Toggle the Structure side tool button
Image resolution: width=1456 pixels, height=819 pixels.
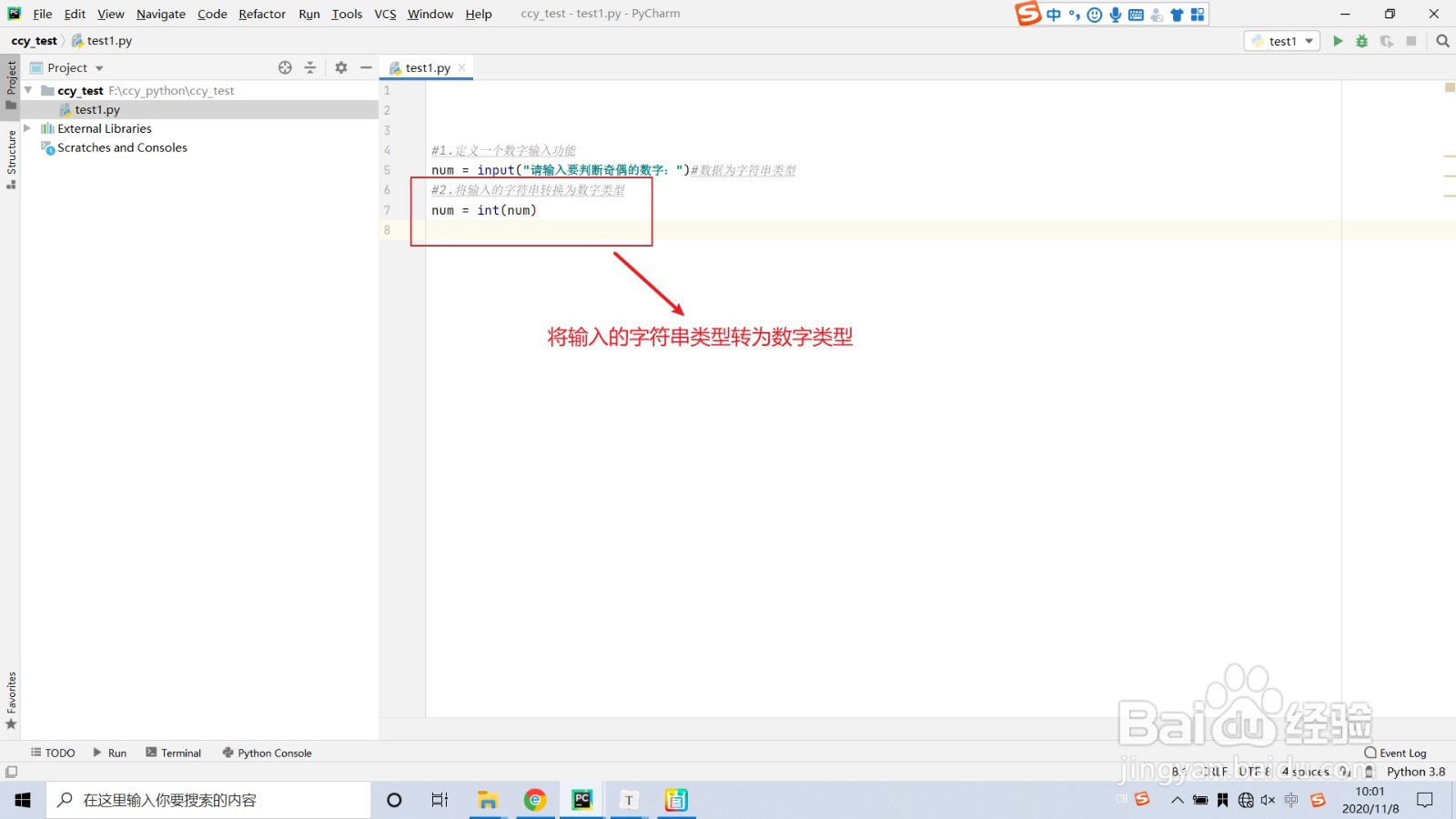pyautogui.click(x=11, y=159)
